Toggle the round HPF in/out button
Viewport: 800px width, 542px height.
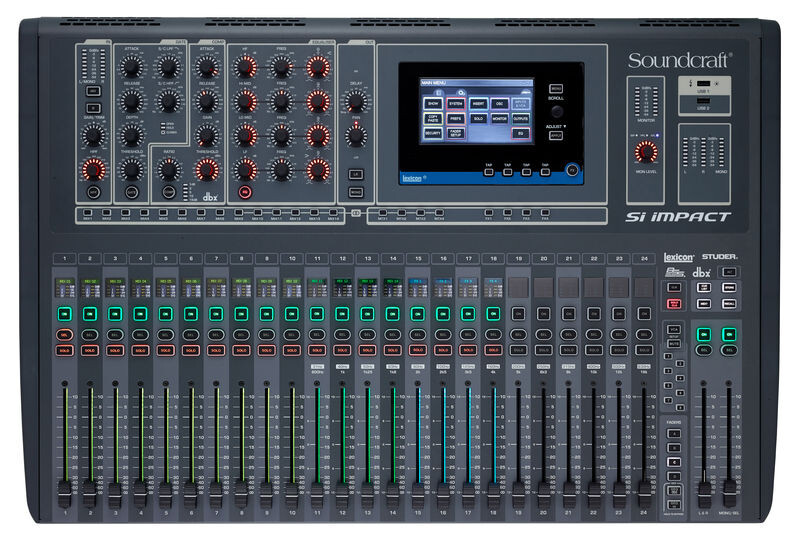click(x=93, y=192)
